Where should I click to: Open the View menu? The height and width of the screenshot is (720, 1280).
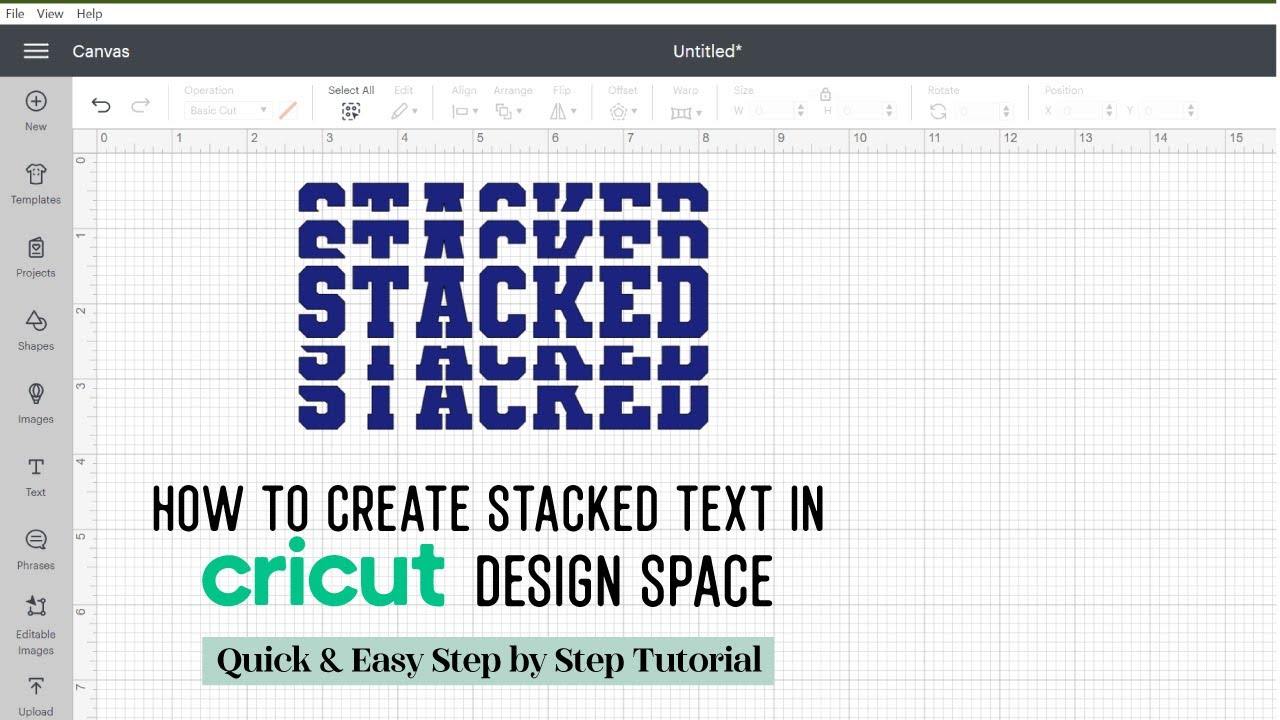tap(50, 13)
